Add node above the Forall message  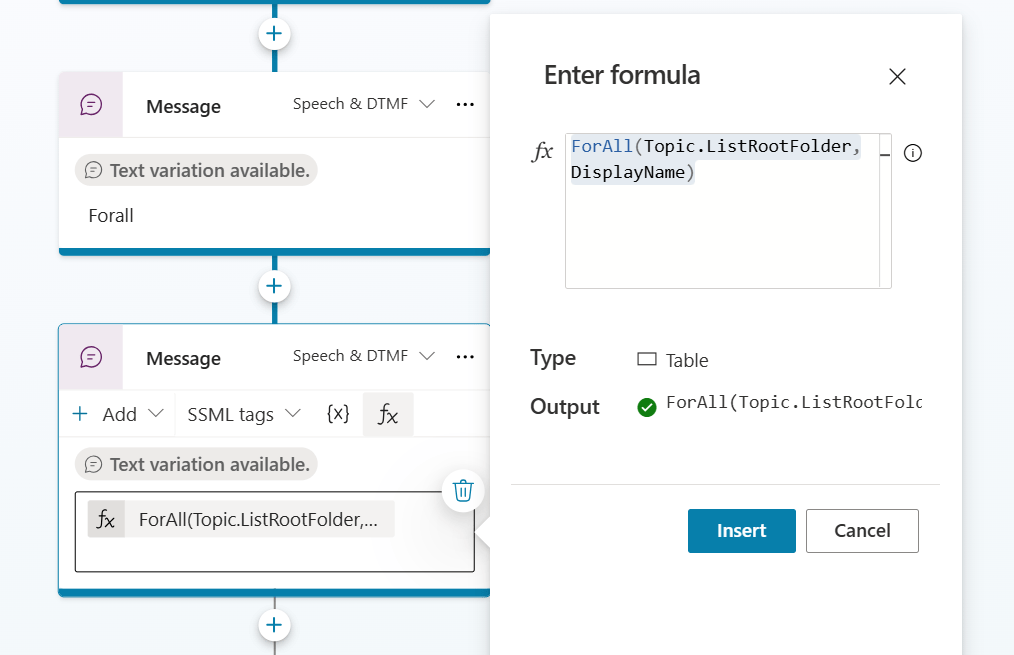pos(274,34)
